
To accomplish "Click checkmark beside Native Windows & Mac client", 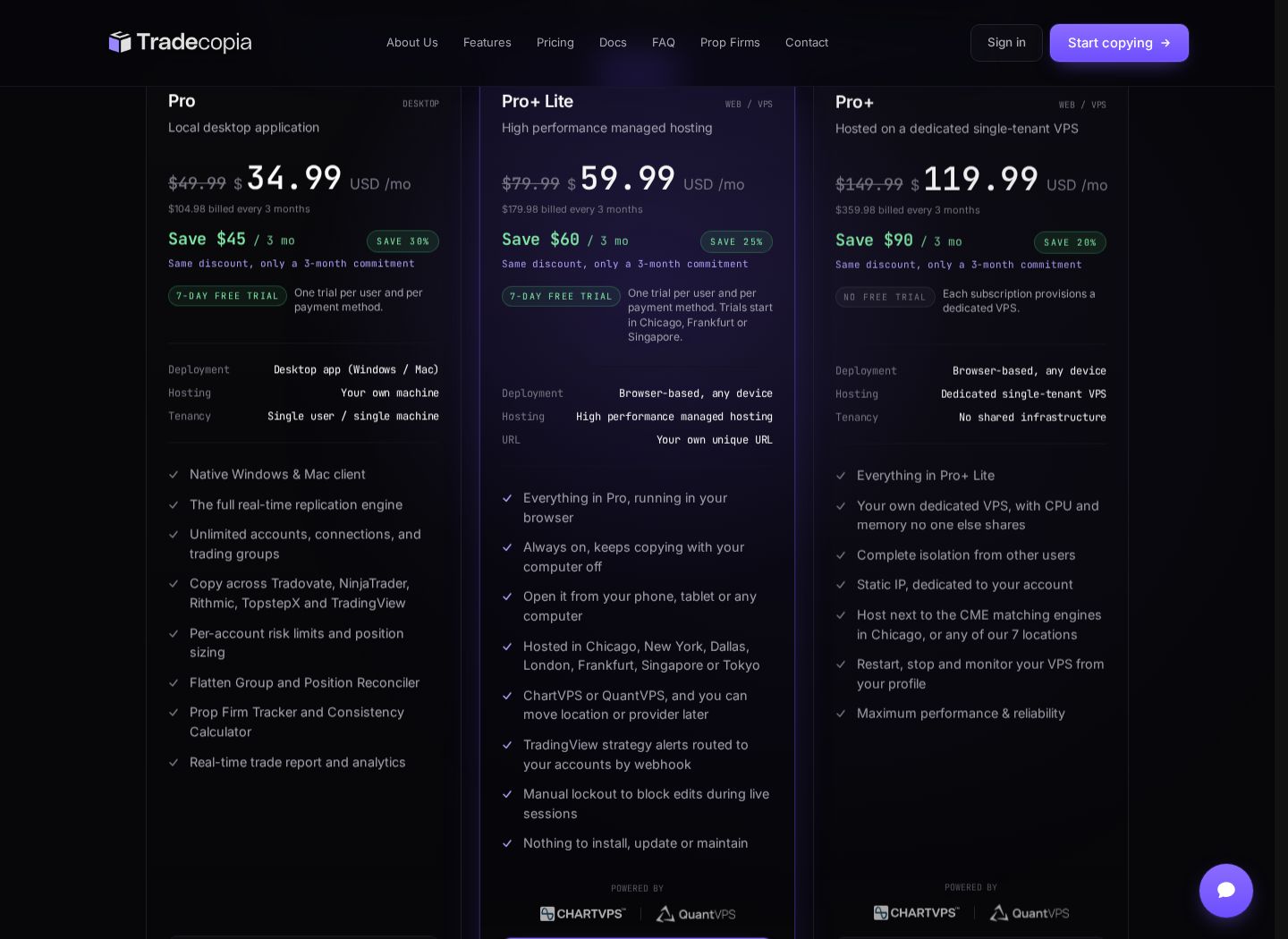I will point(174,475).
